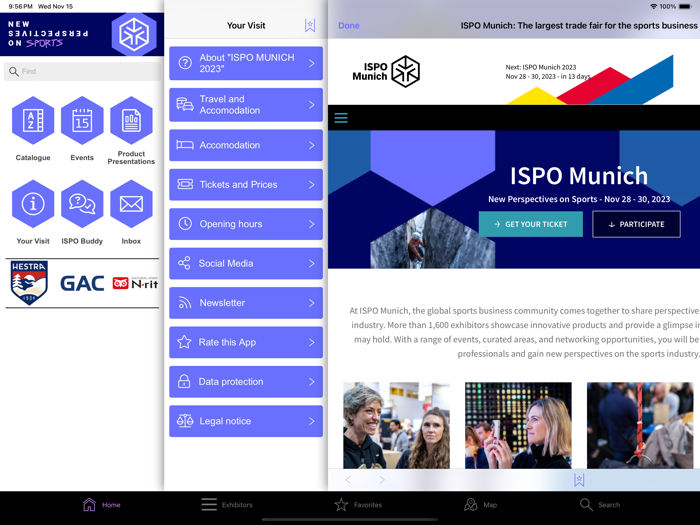The height and width of the screenshot is (525, 700).
Task: Switch to the Exhibitors tab
Action: [x=227, y=504]
